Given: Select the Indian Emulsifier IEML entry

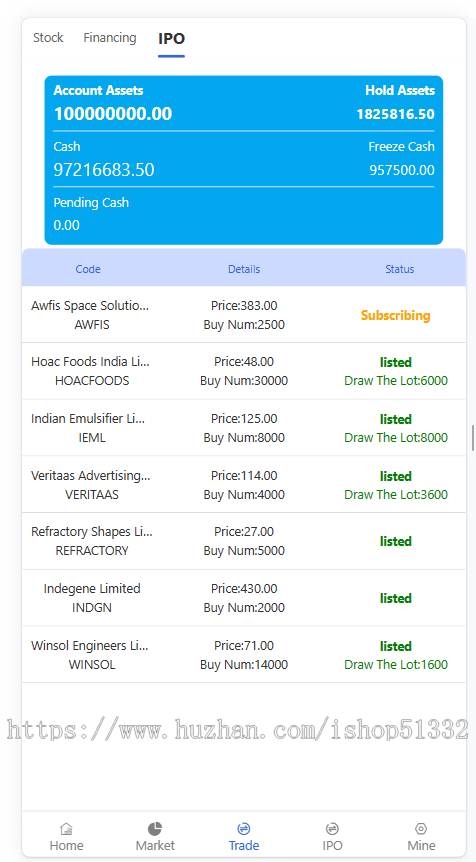Looking at the screenshot, I should pos(243,428).
